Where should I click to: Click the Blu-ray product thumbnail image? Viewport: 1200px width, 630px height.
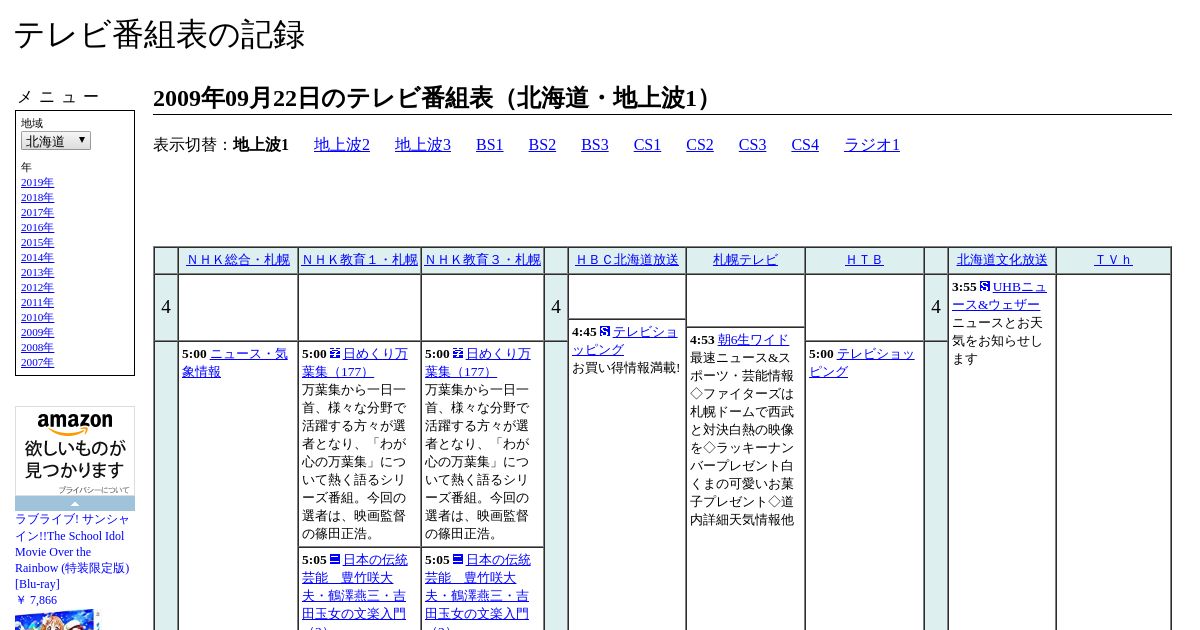[57, 619]
